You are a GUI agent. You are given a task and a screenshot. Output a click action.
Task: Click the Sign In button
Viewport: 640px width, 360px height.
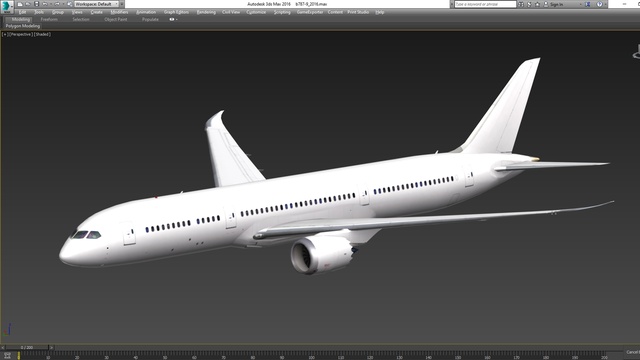pyautogui.click(x=556, y=4)
